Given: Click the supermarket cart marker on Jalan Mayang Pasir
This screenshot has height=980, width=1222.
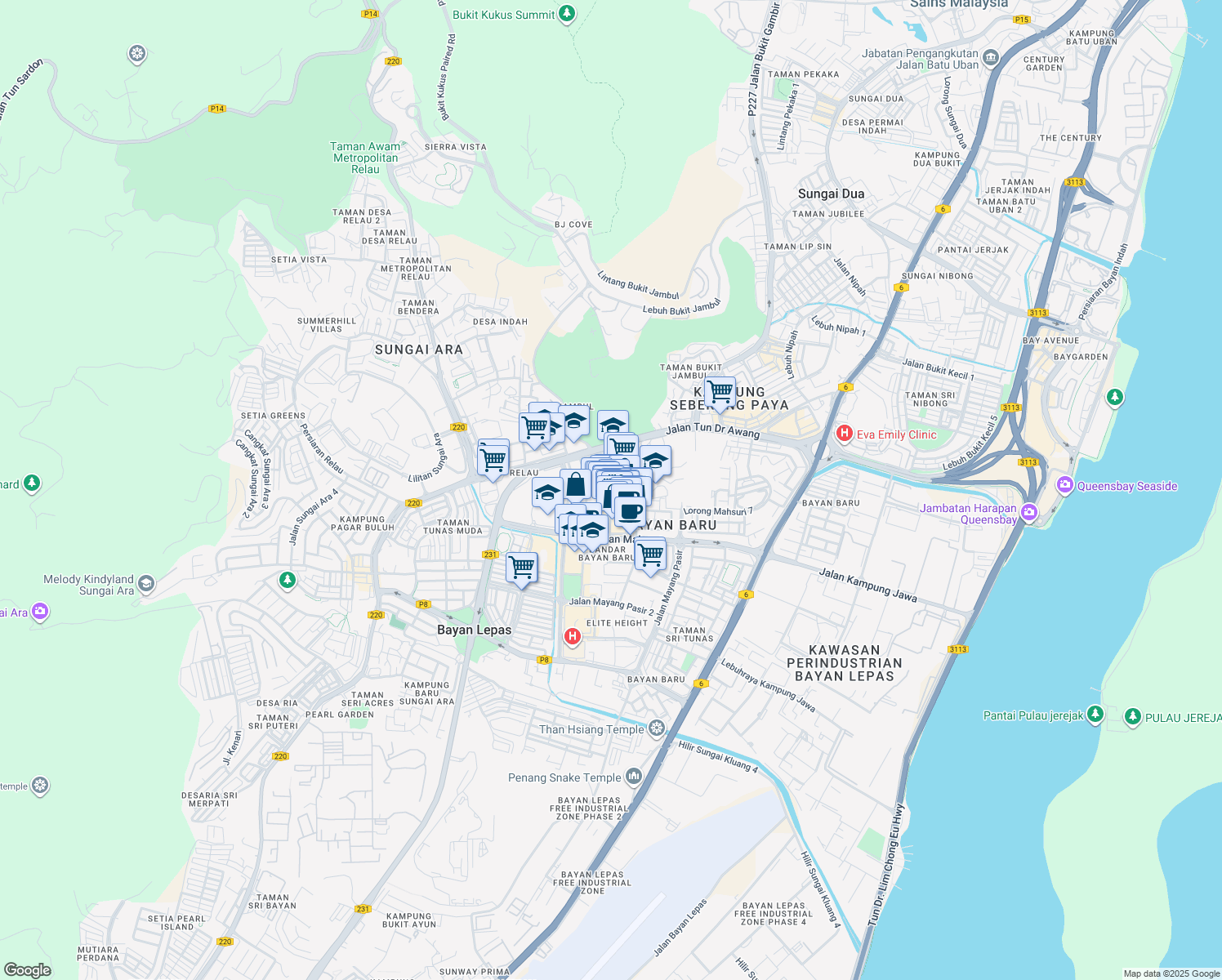Looking at the screenshot, I should (651, 554).
